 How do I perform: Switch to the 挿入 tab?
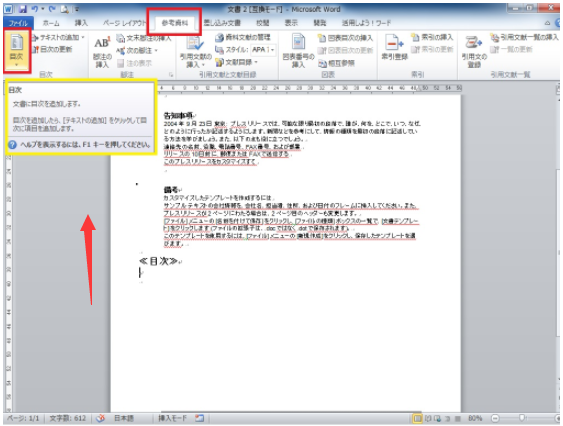[x=81, y=23]
